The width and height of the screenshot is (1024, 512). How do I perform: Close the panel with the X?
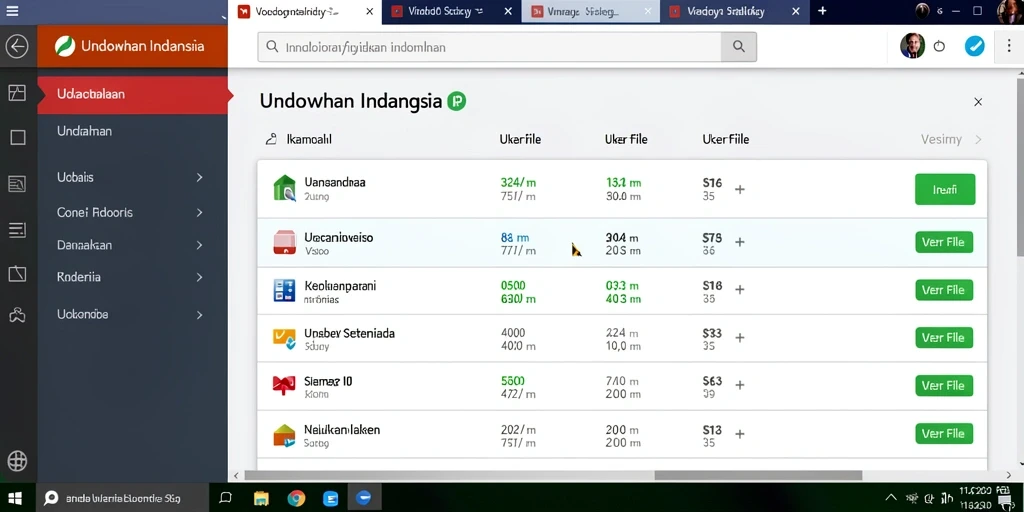pos(978,102)
